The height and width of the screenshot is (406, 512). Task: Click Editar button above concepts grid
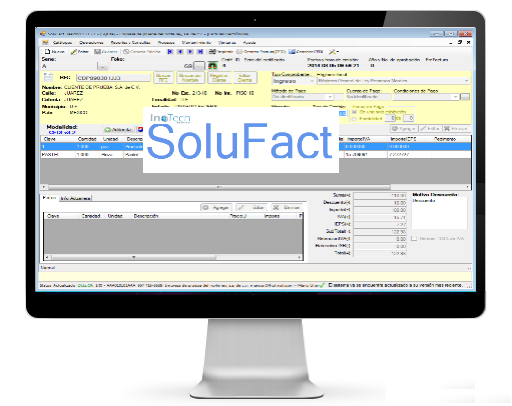pyautogui.click(x=430, y=128)
